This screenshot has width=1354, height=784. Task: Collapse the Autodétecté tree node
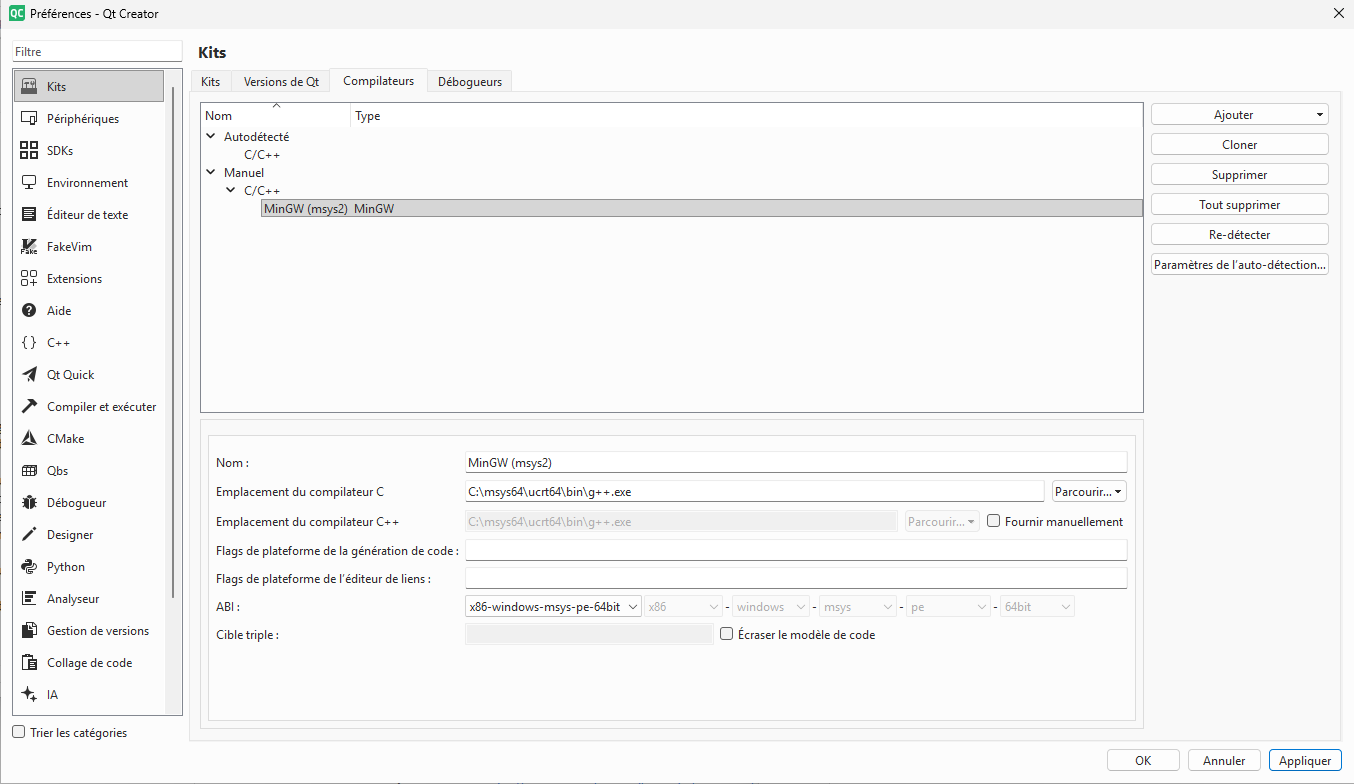point(211,136)
